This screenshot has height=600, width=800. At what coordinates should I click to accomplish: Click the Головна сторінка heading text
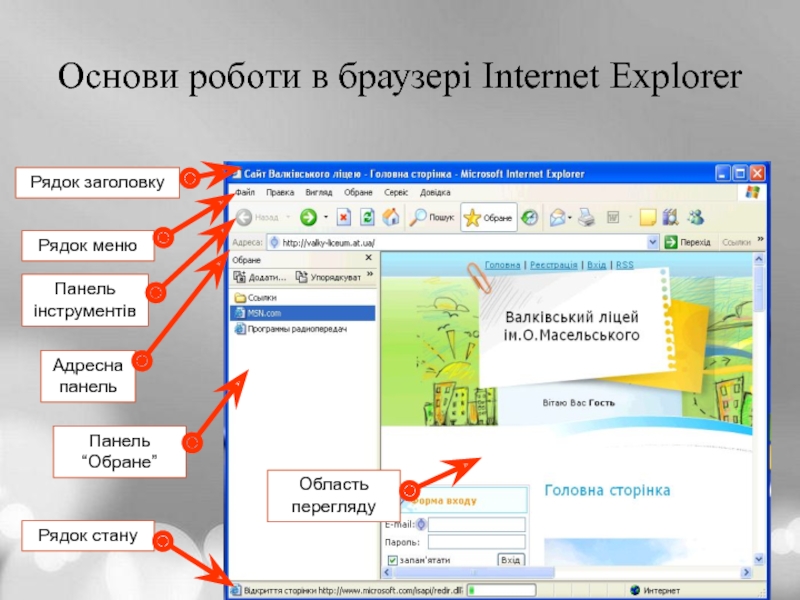click(607, 490)
